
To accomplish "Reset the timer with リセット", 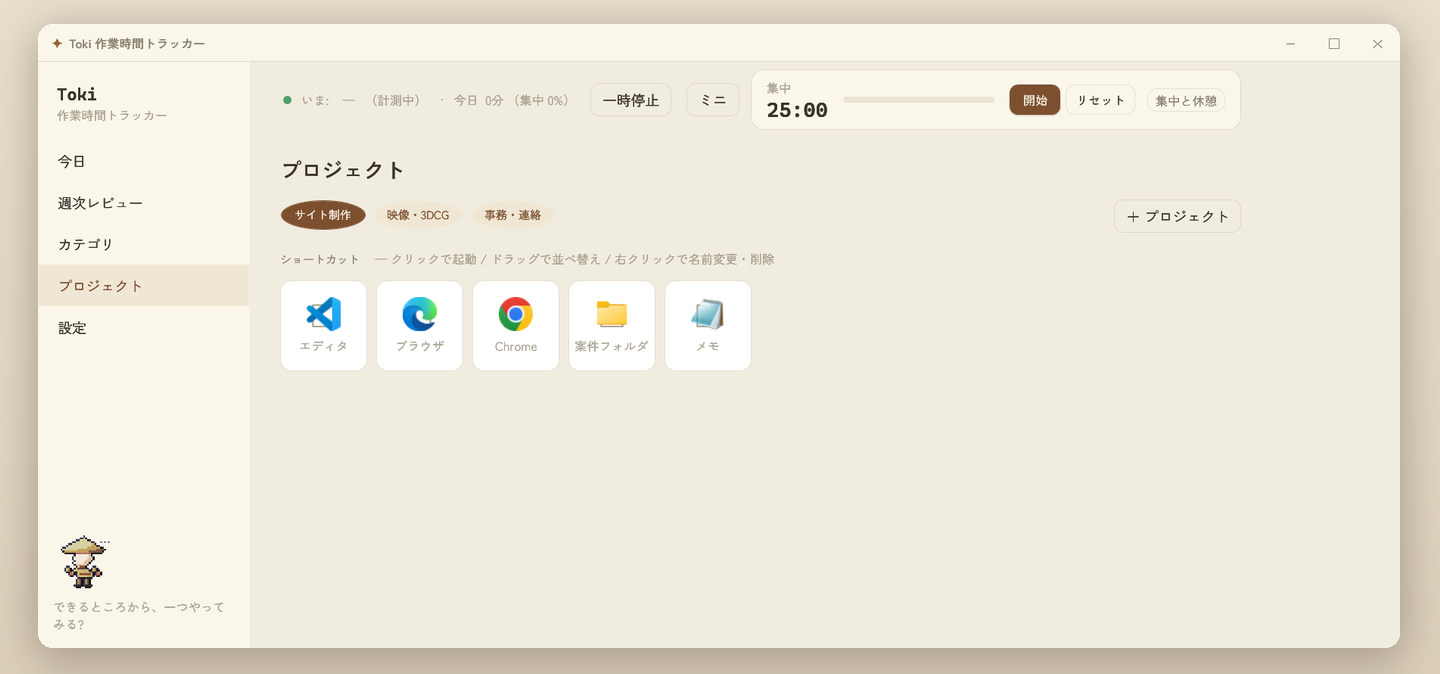I will pos(1100,100).
